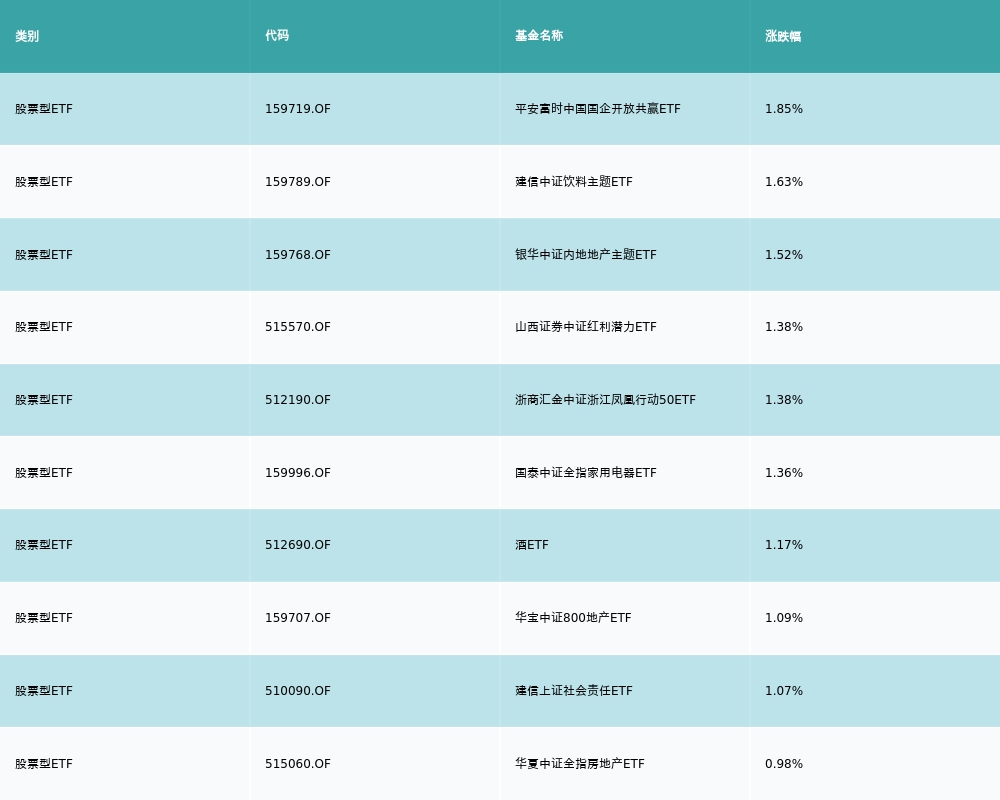Click the 1.63% change value

[x=784, y=182]
